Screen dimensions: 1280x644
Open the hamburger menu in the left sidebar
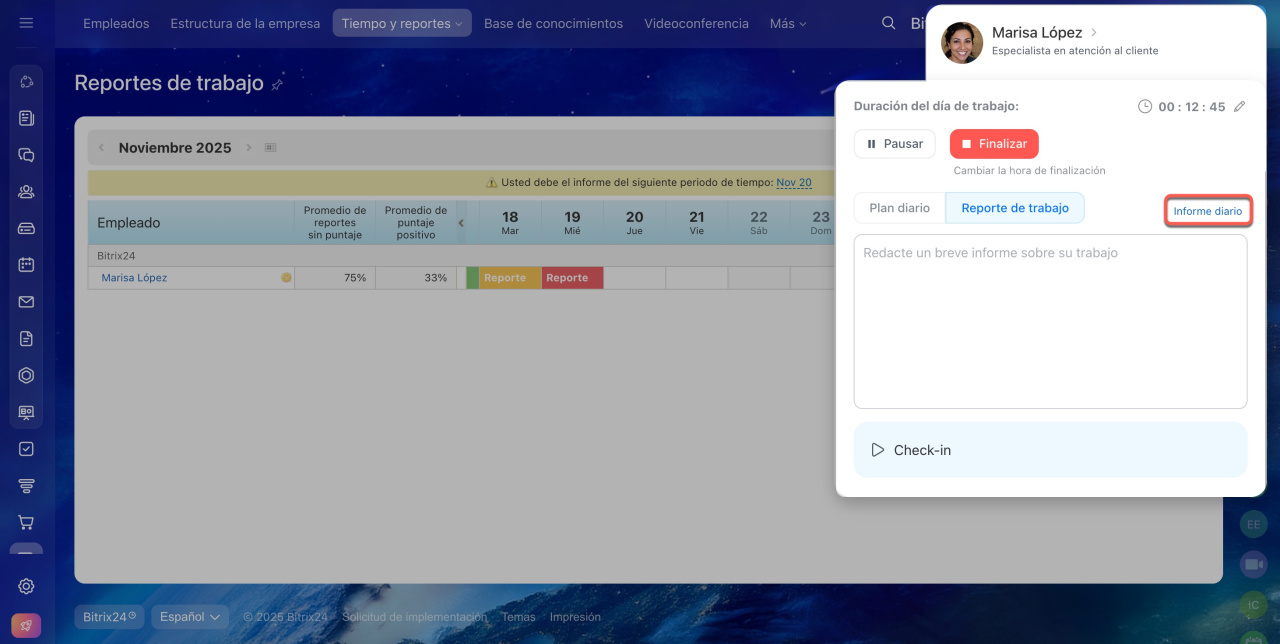pyautogui.click(x=26, y=23)
